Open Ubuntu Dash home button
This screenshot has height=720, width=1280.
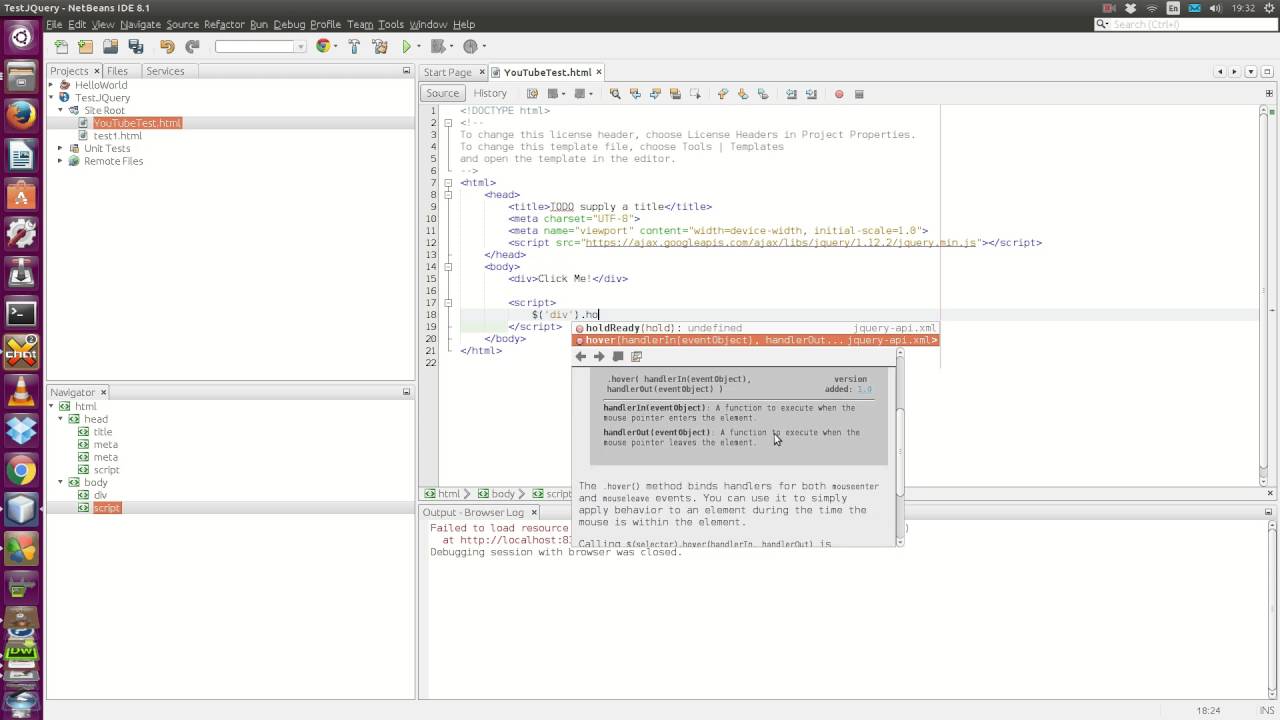coord(21,38)
